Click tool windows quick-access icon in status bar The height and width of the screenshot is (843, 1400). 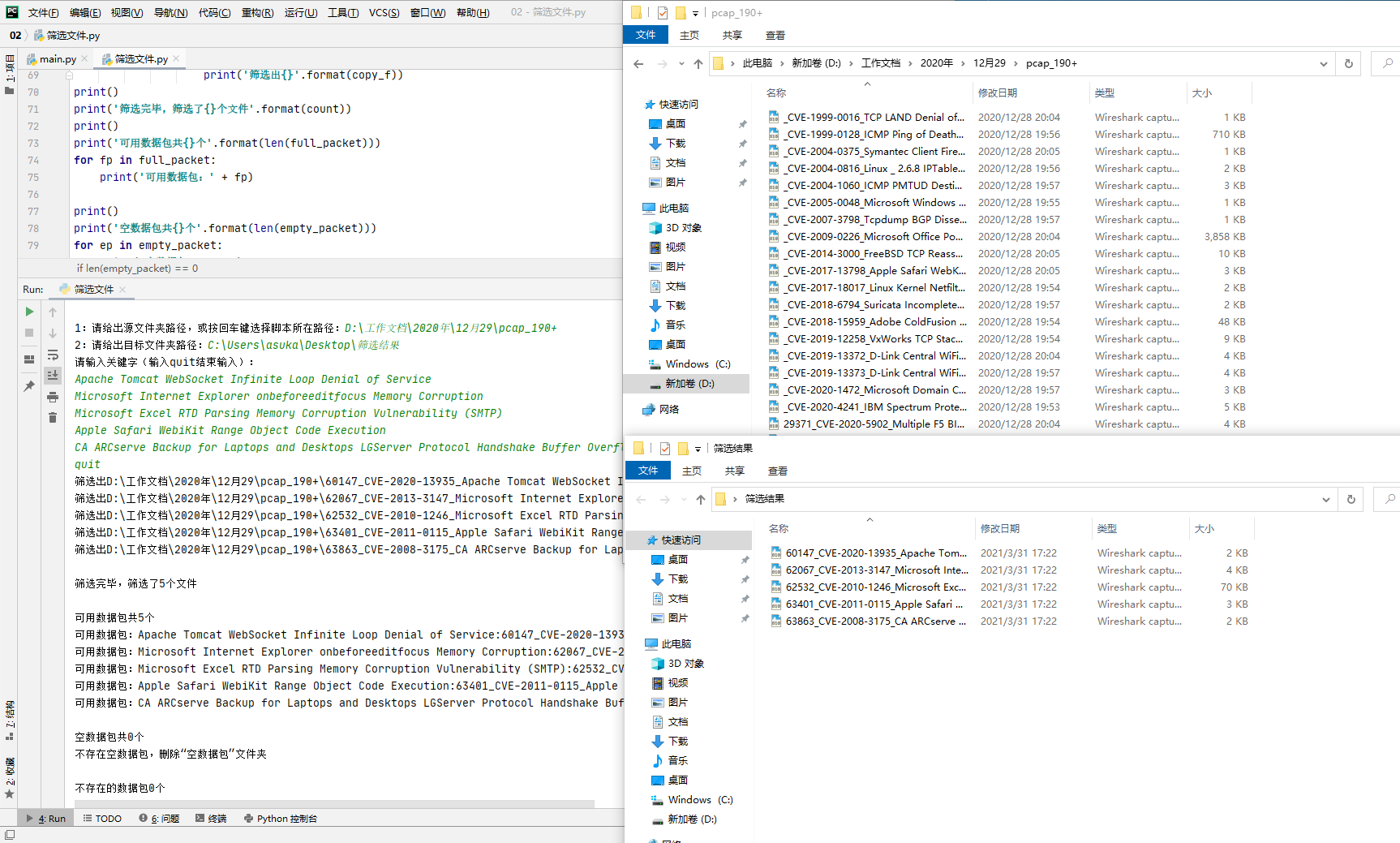coord(10,835)
